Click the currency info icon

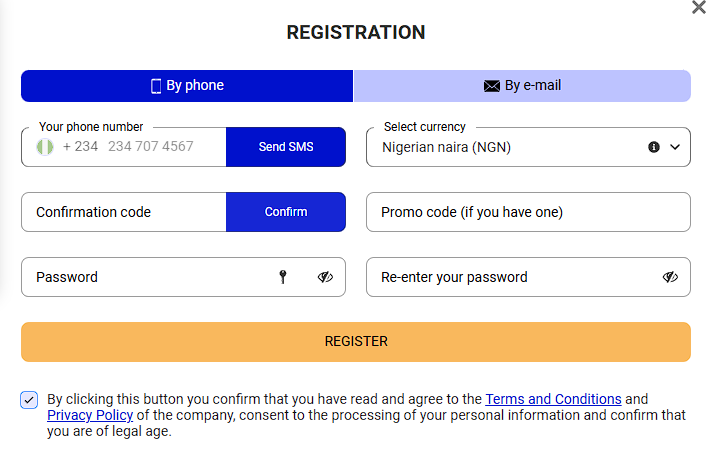click(x=654, y=146)
